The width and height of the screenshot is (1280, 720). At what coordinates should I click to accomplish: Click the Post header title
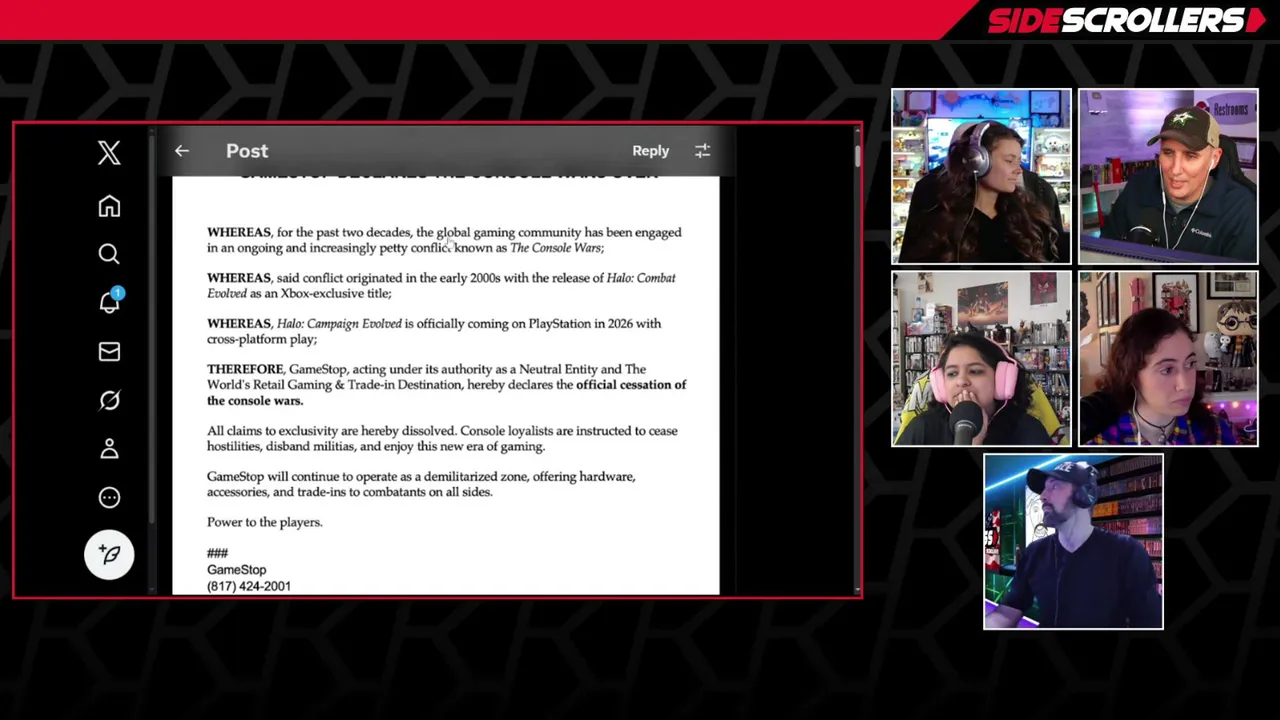[x=247, y=151]
